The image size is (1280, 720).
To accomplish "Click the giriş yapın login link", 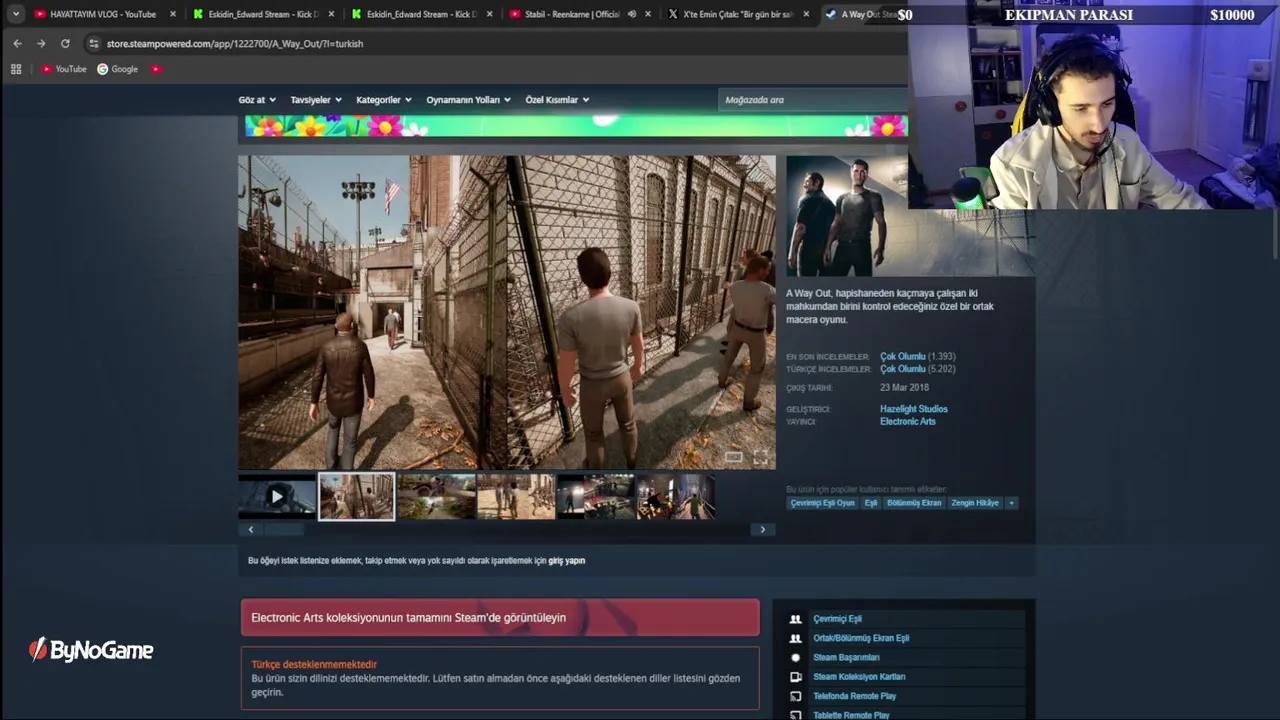I will click(566, 561).
